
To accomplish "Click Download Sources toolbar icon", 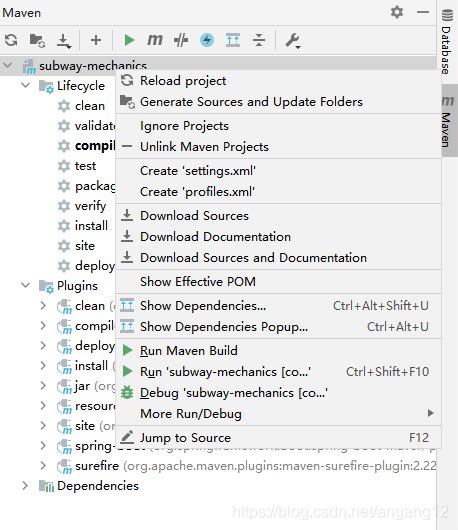I will tap(63, 41).
